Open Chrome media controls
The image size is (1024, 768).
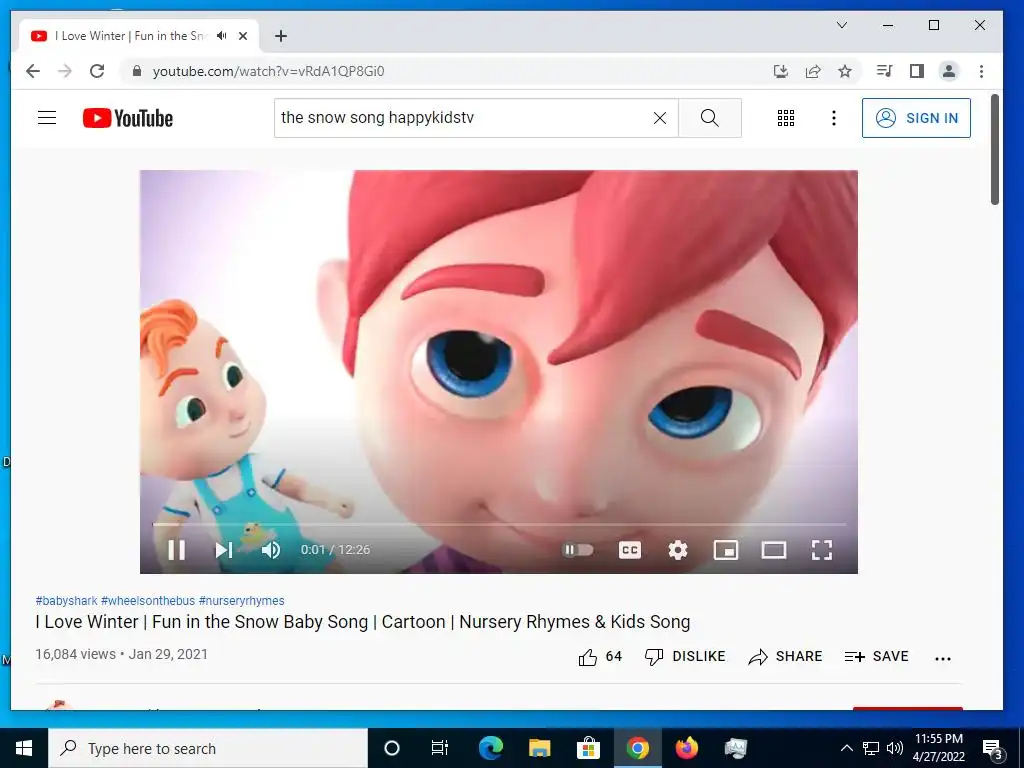[x=885, y=71]
